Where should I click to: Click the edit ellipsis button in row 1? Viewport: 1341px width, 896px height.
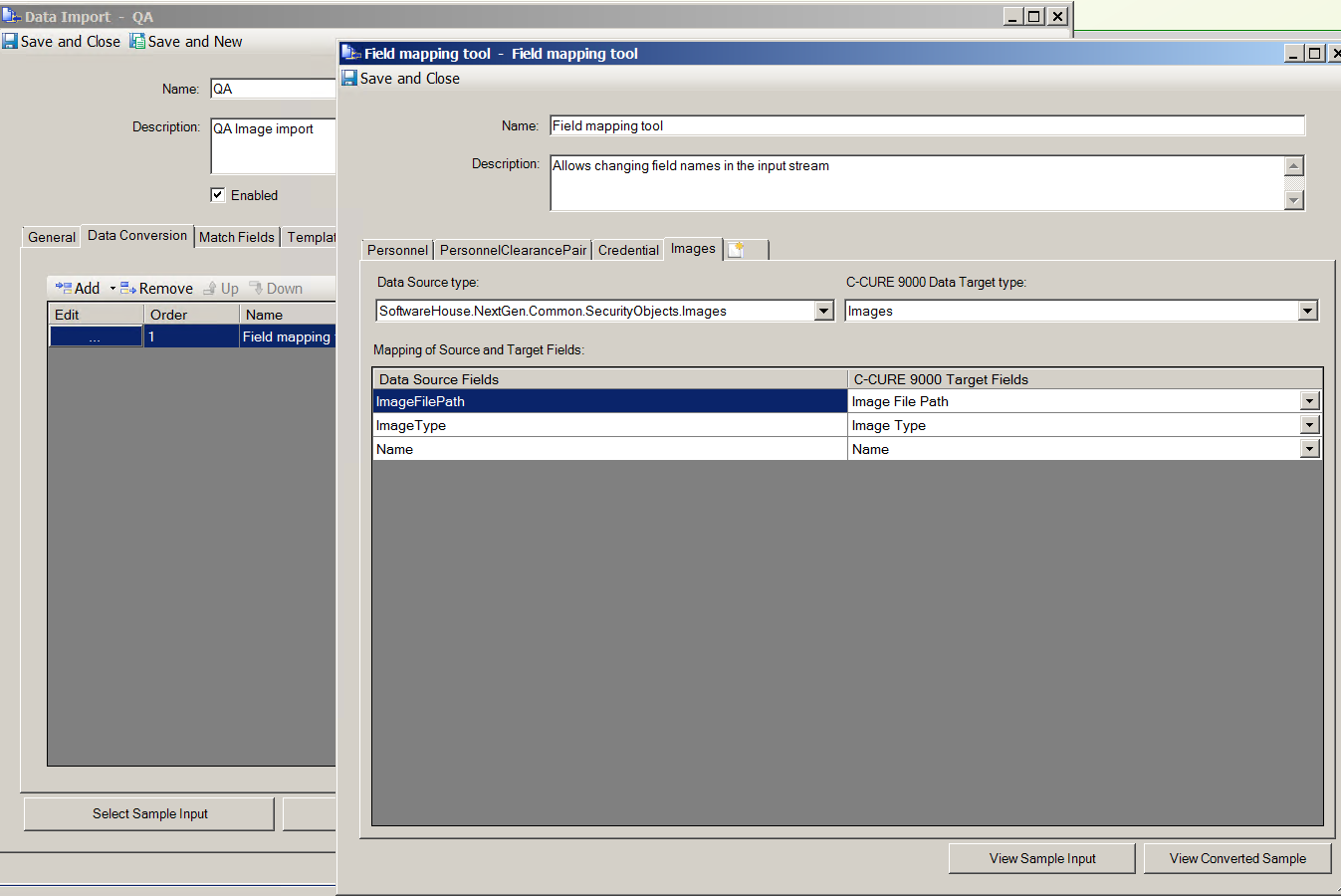tap(96, 337)
